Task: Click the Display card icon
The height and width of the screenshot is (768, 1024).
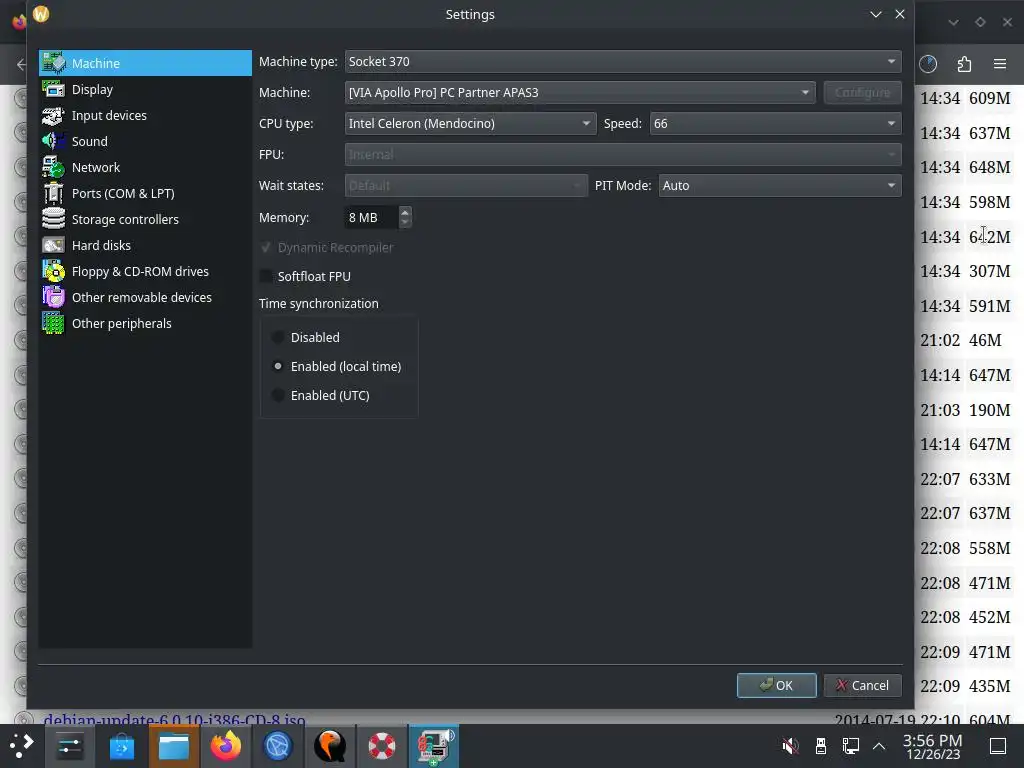Action: [54, 89]
